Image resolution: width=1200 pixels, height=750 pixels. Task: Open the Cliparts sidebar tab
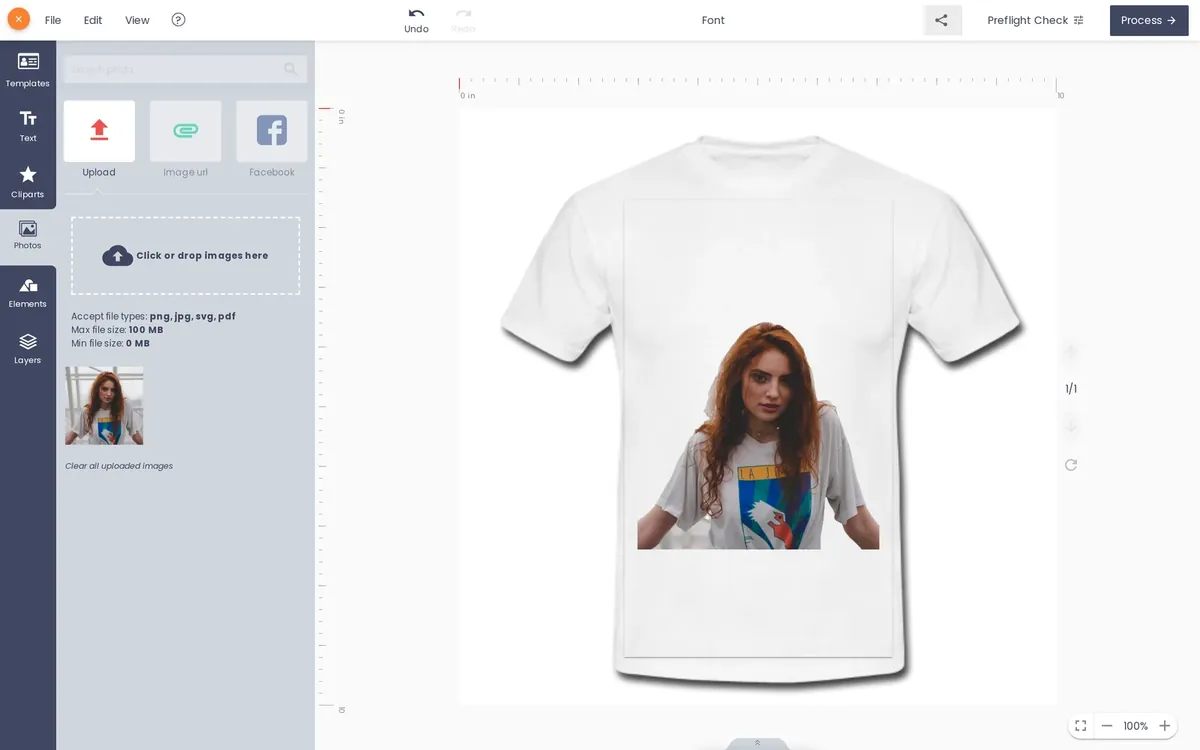(28, 182)
